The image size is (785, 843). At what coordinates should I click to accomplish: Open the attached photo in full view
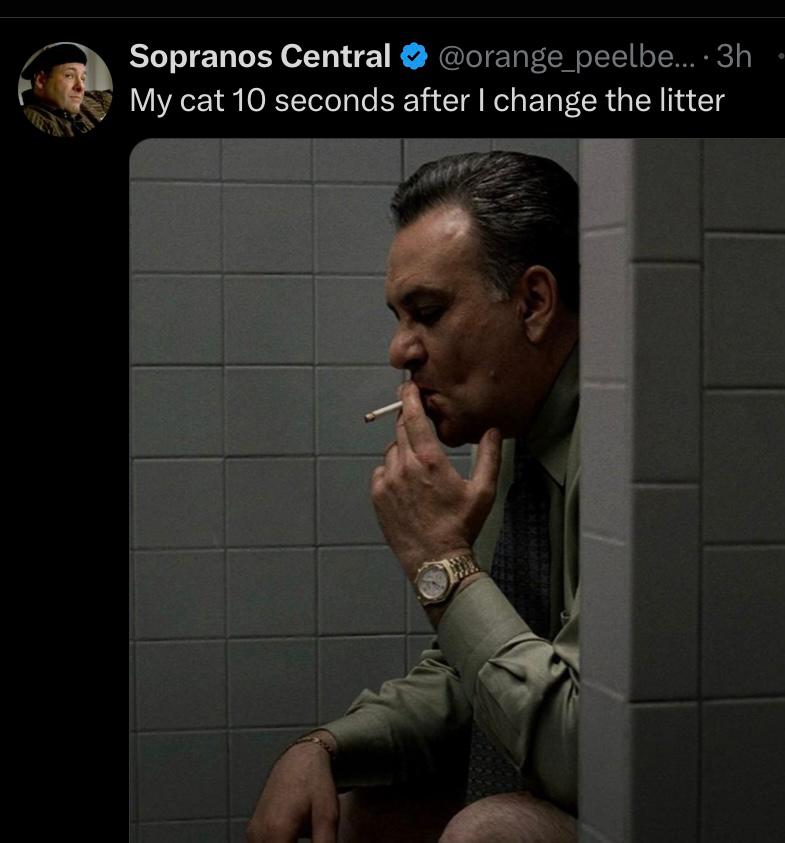(x=457, y=490)
